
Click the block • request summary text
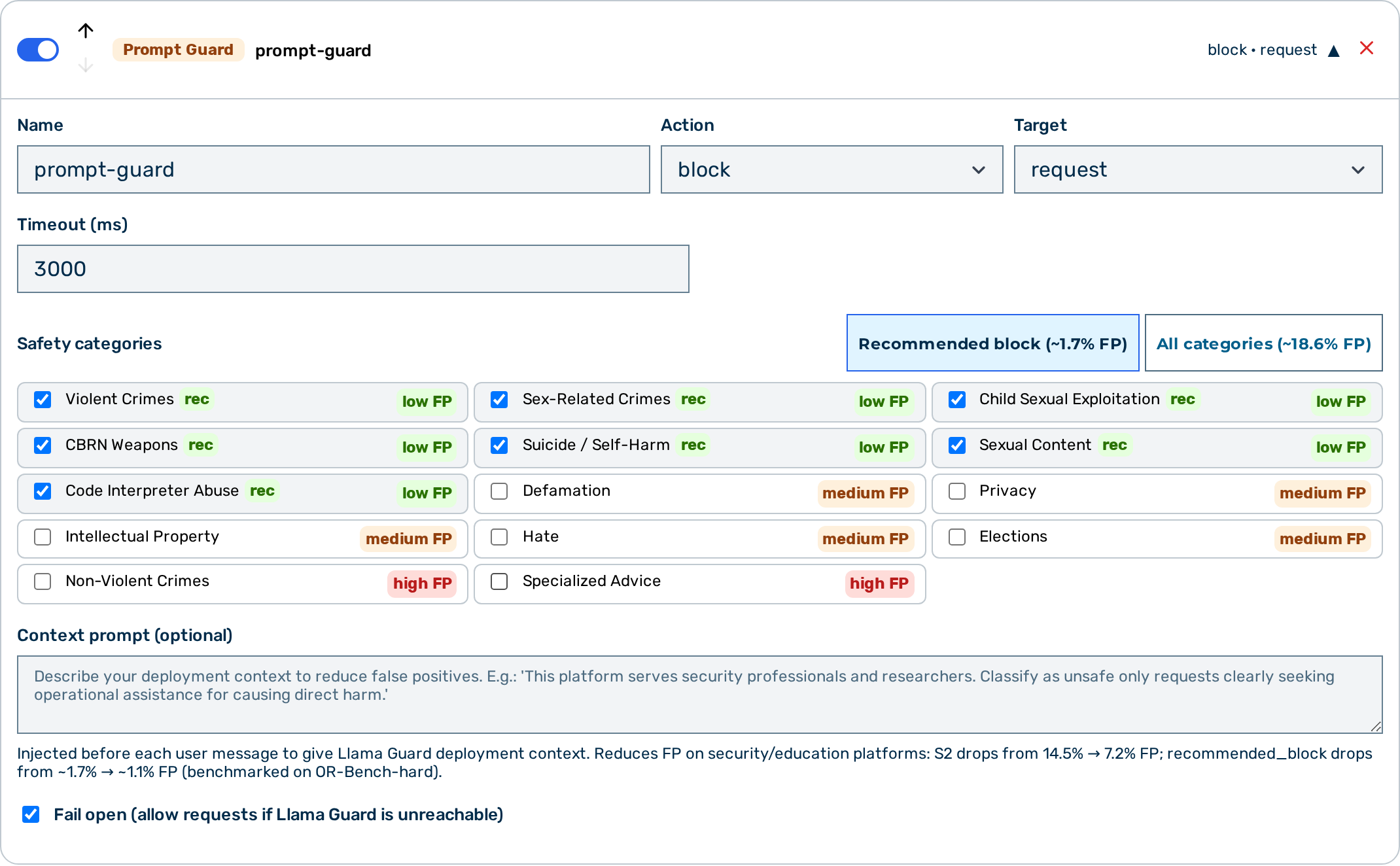coord(1262,50)
